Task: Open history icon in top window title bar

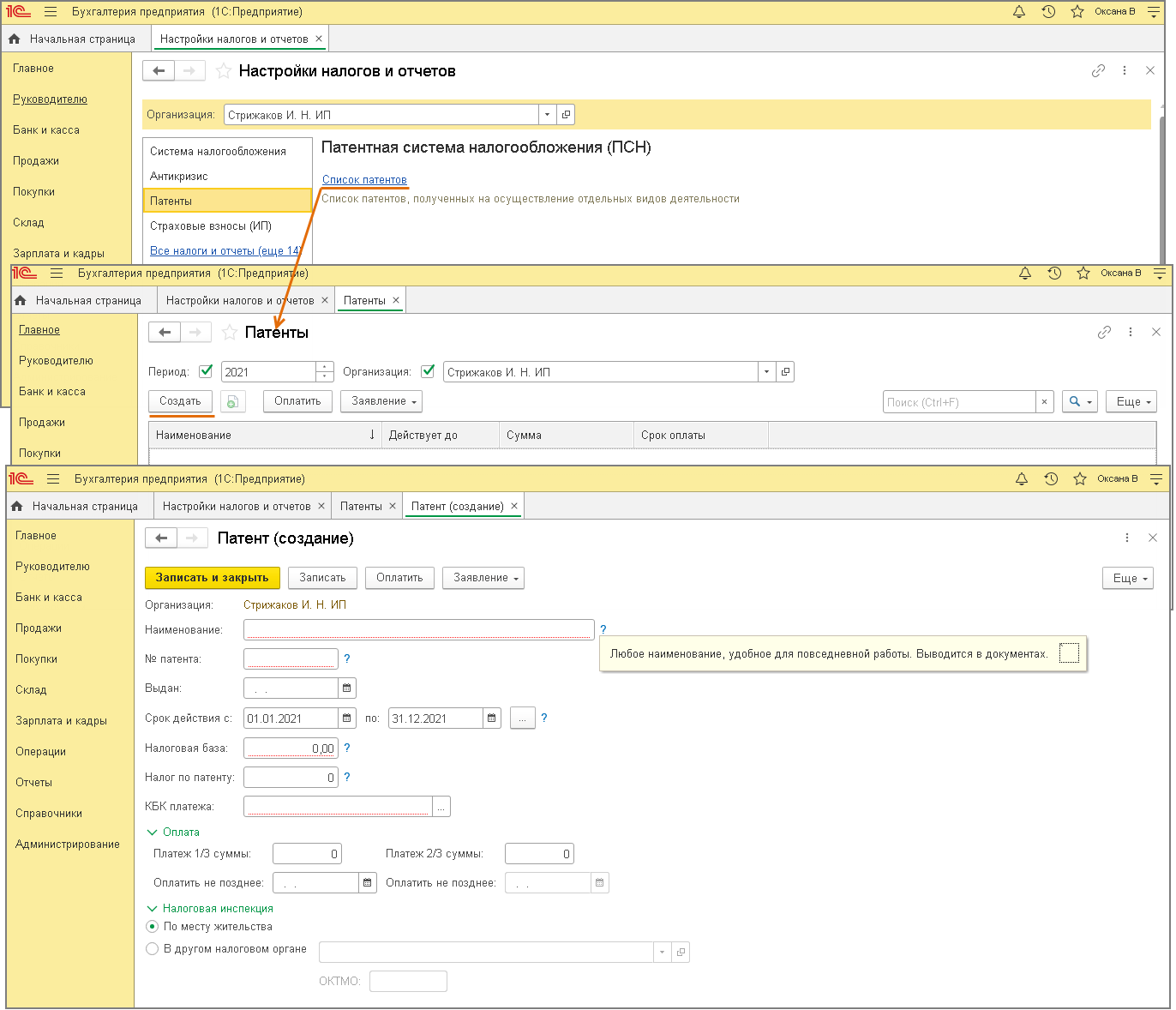Action: click(x=1048, y=12)
